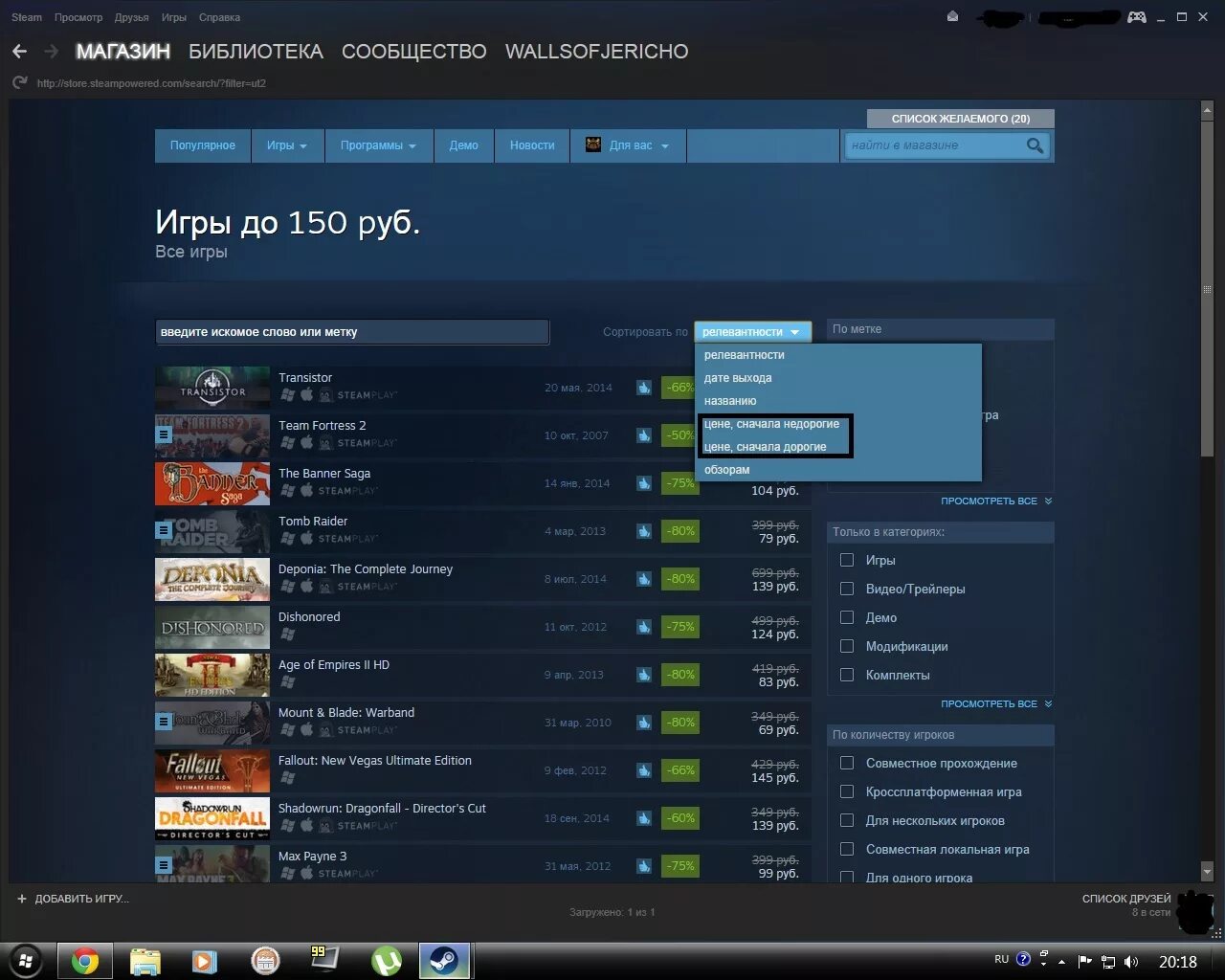The image size is (1225, 980).
Task: Open the Transistor game title
Action: 305,378
